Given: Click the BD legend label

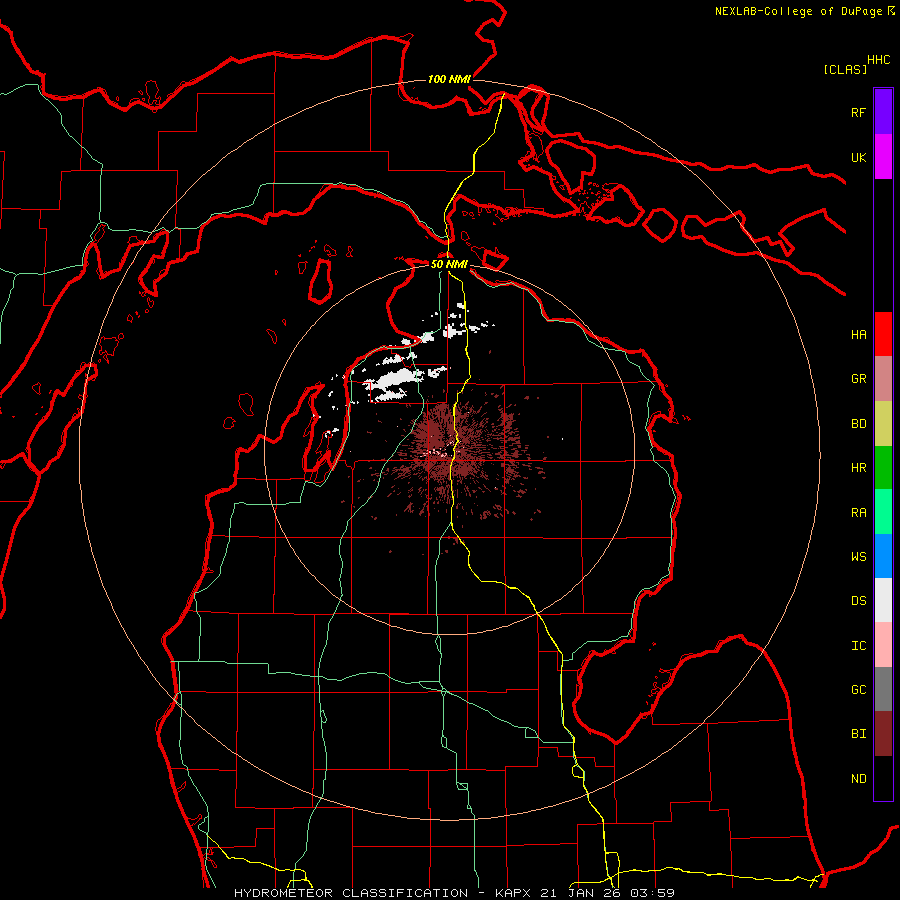Looking at the screenshot, I should pyautogui.click(x=858, y=424).
